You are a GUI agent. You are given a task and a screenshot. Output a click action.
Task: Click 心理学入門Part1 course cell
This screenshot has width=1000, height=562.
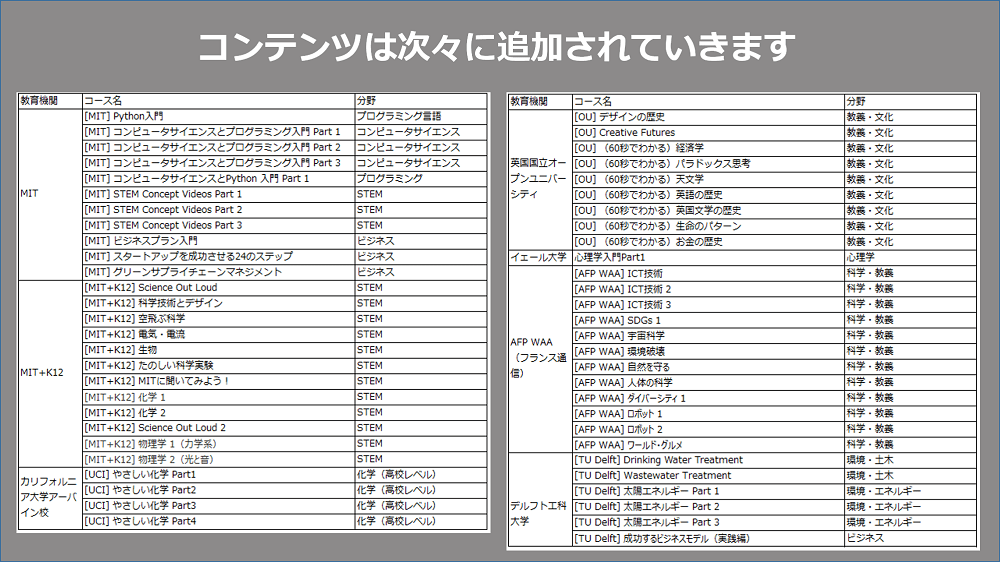(x=709, y=257)
